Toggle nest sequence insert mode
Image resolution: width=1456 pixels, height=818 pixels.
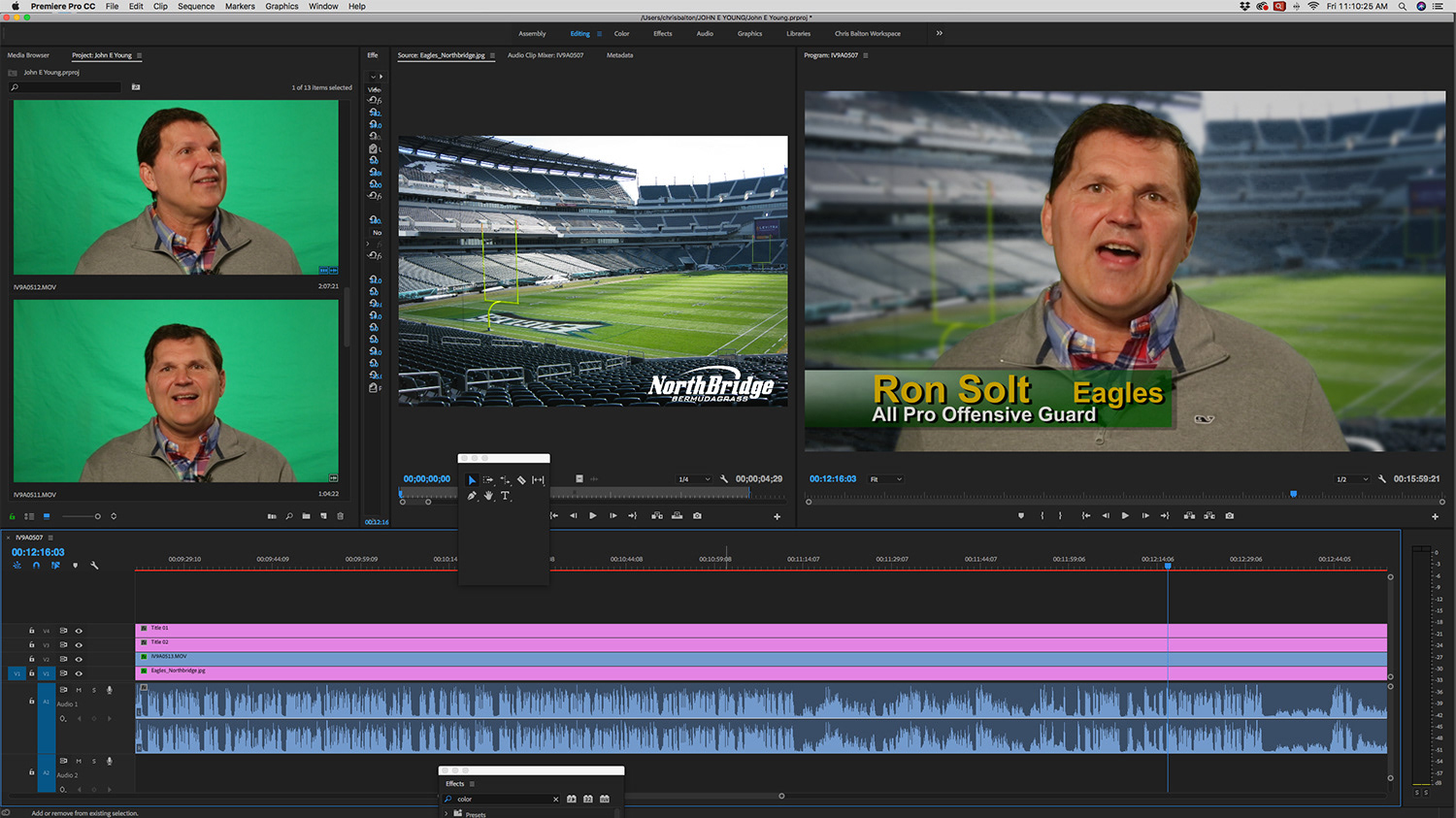point(17,565)
